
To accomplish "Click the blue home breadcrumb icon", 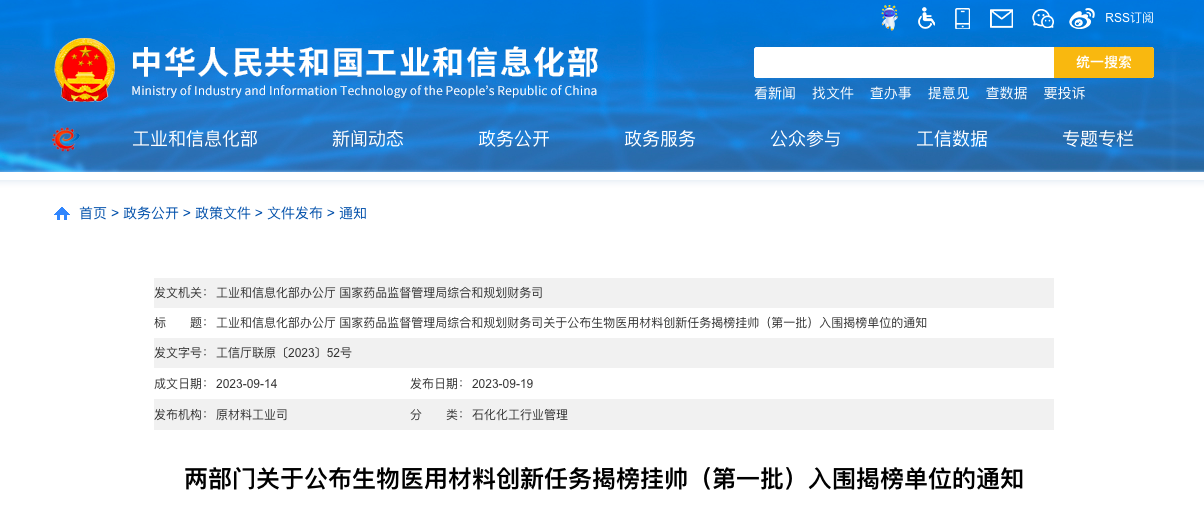I will click(62, 213).
